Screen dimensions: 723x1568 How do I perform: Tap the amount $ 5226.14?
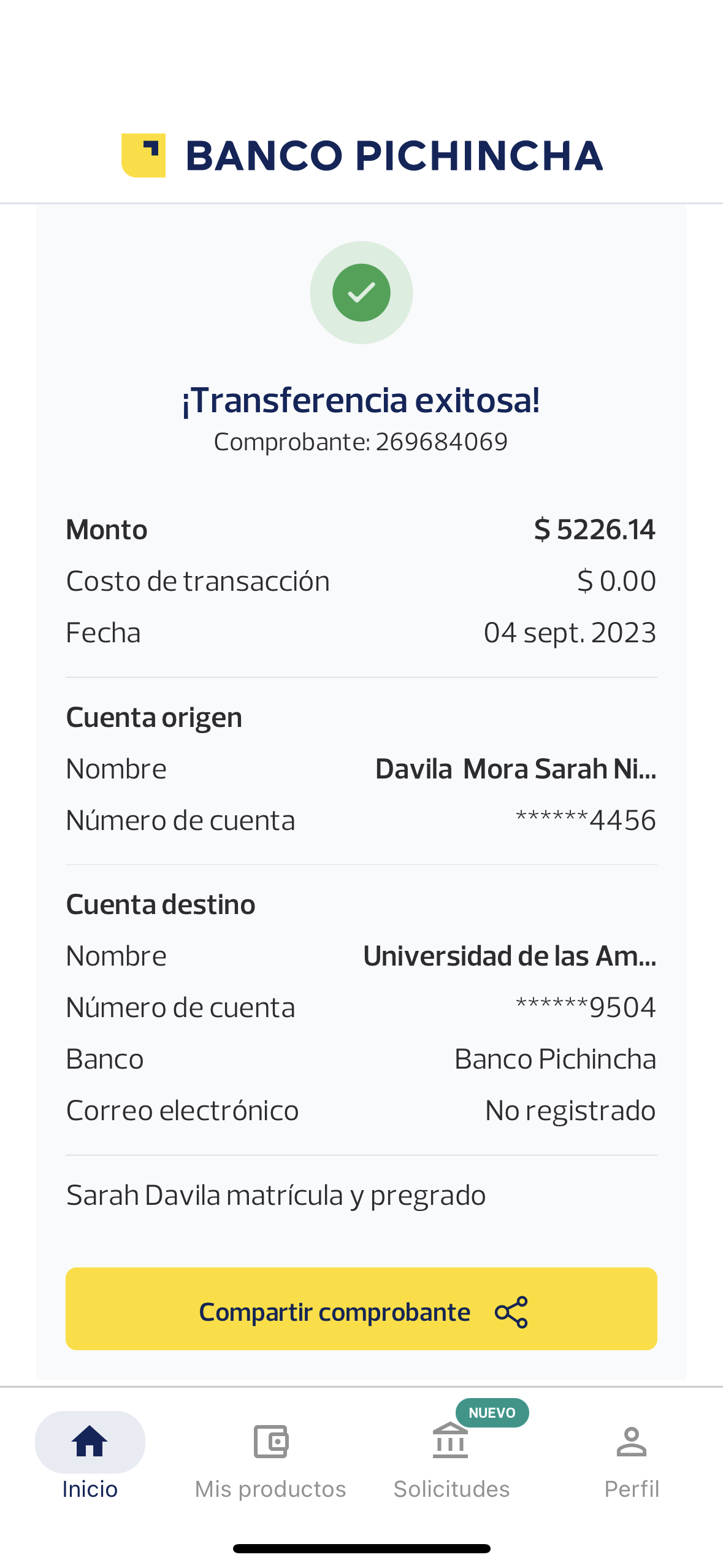pos(594,529)
